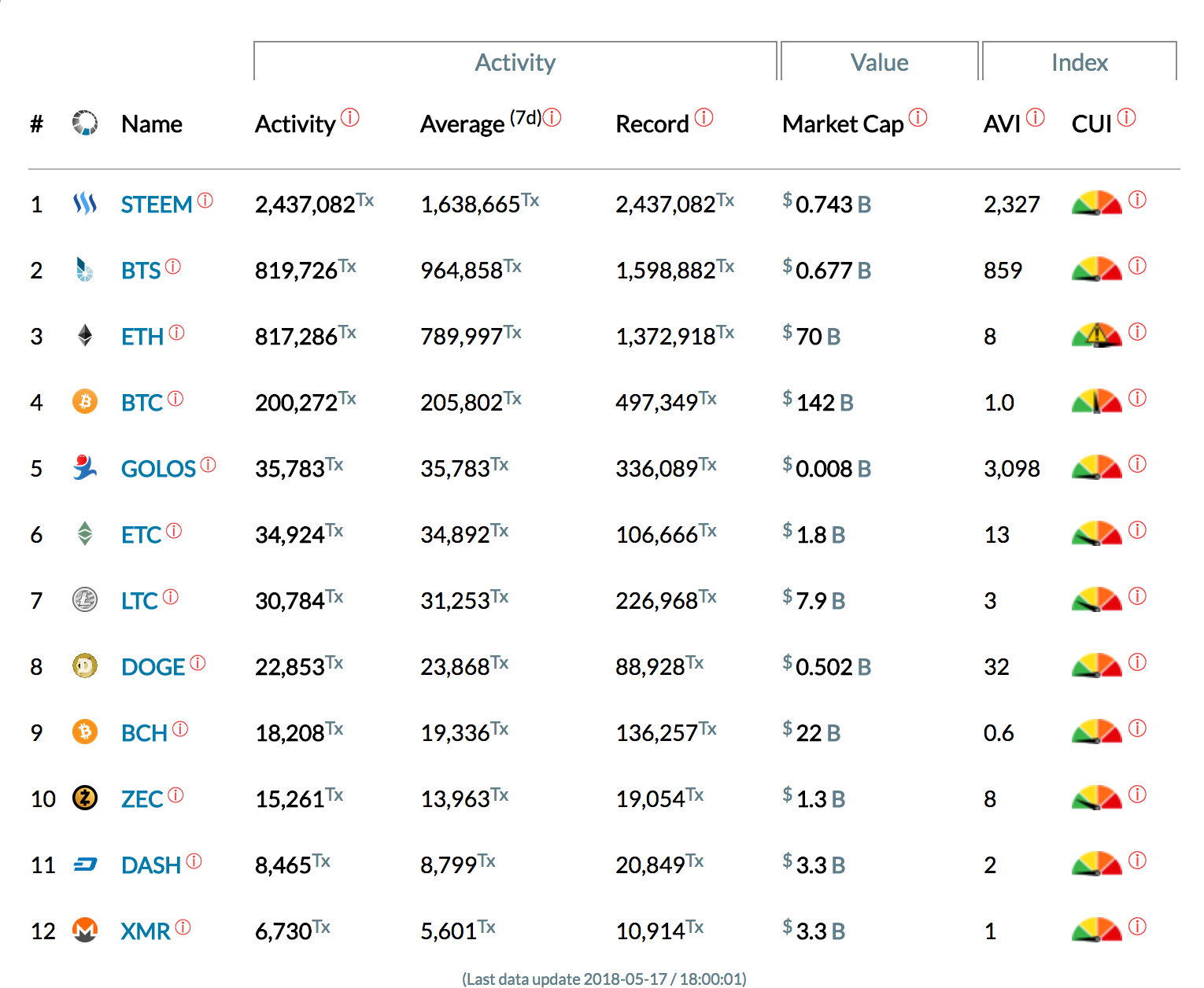Open the GOLOS coin link

point(158,469)
